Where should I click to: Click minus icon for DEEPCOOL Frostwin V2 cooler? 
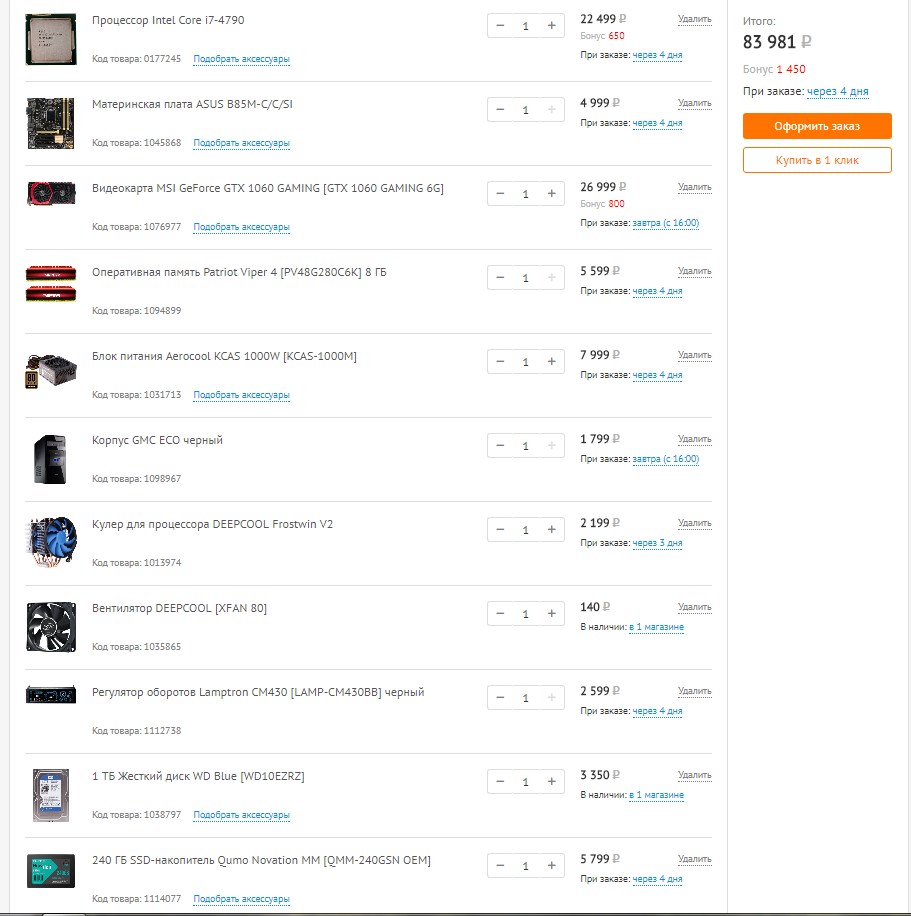[x=500, y=530]
